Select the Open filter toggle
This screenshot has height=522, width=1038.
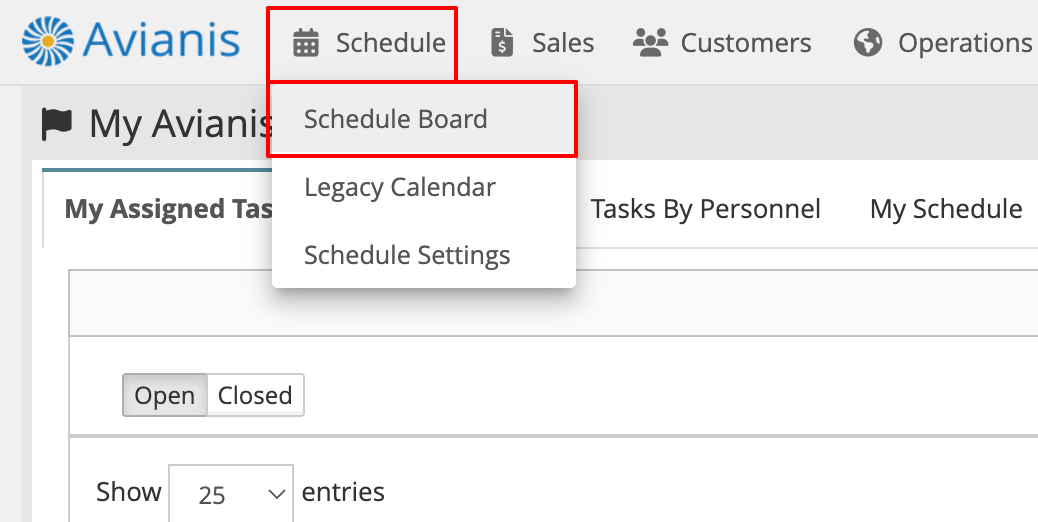[x=165, y=395]
